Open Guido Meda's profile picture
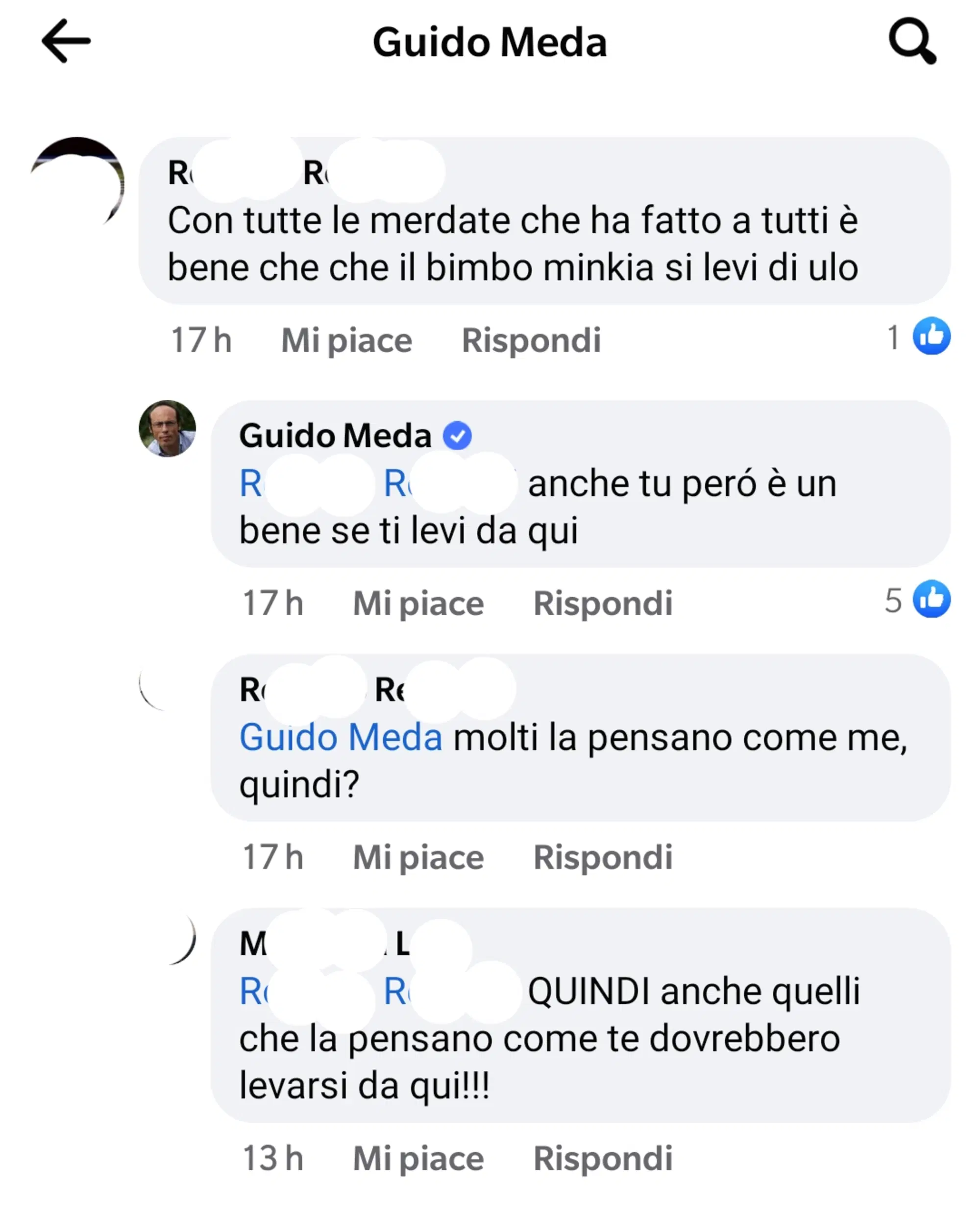The image size is (980, 1210). 167,428
